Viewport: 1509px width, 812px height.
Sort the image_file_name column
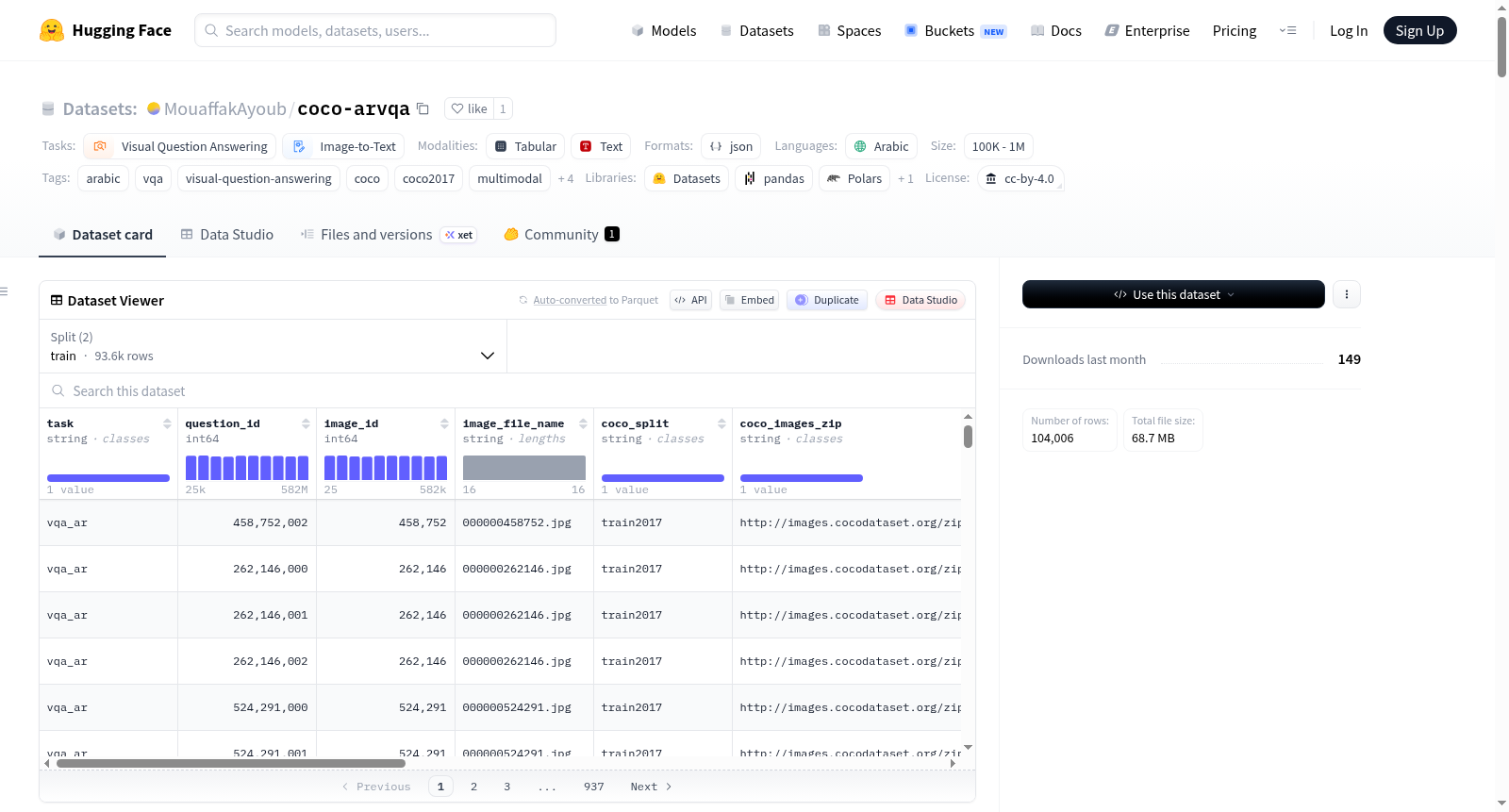pyautogui.click(x=583, y=423)
